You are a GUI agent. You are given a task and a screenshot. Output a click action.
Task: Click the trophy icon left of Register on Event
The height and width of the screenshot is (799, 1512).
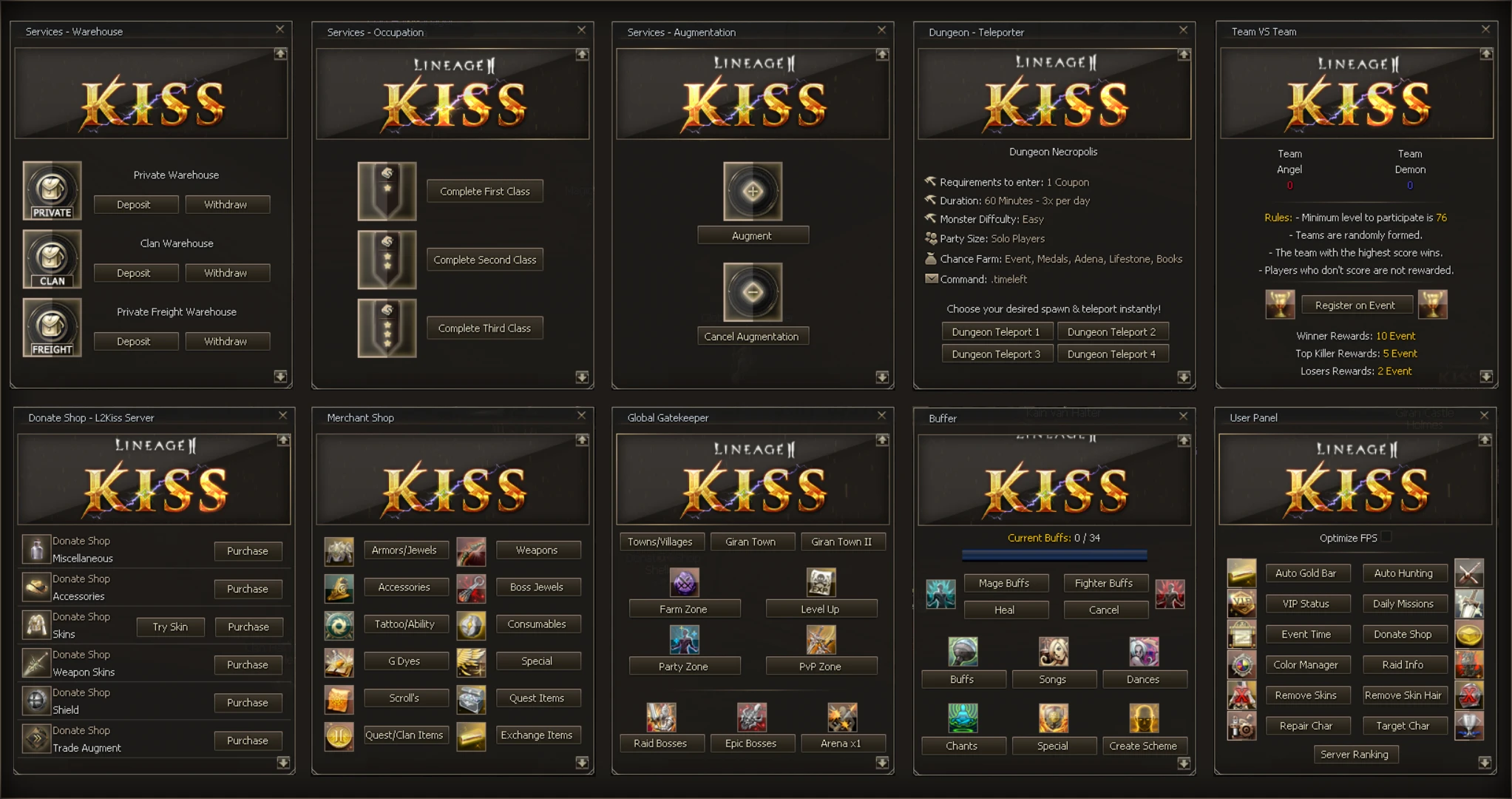[1280, 305]
